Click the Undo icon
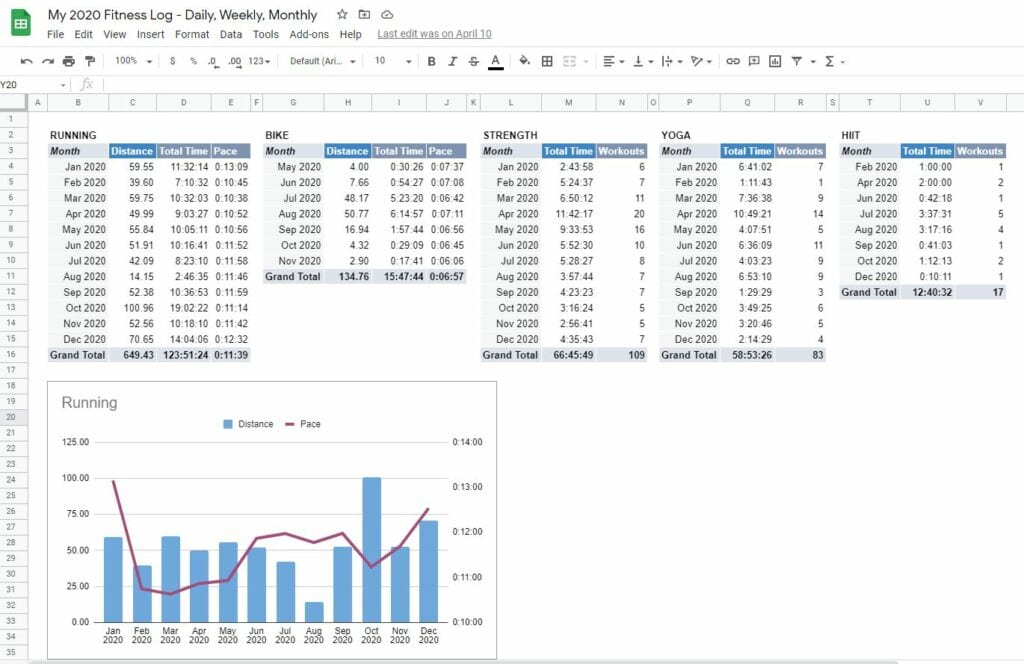Viewport: 1024px width, 664px height. click(26, 61)
